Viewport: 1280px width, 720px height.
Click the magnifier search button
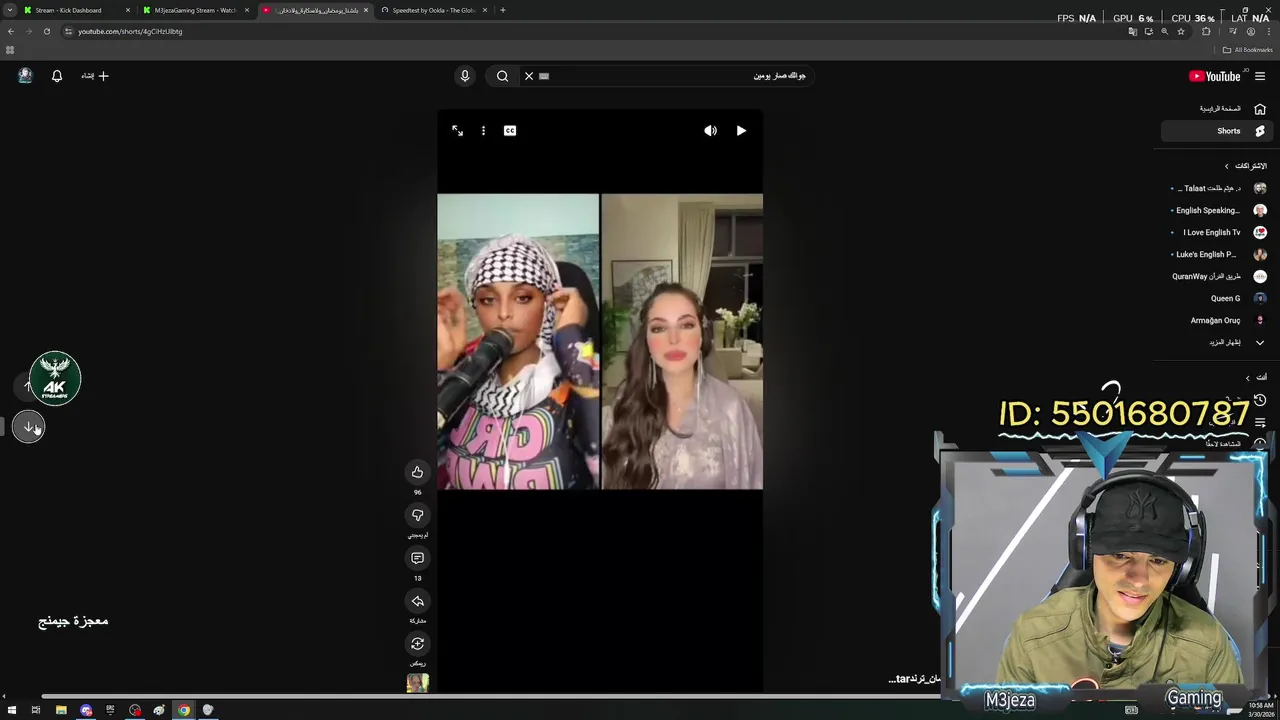point(502,76)
